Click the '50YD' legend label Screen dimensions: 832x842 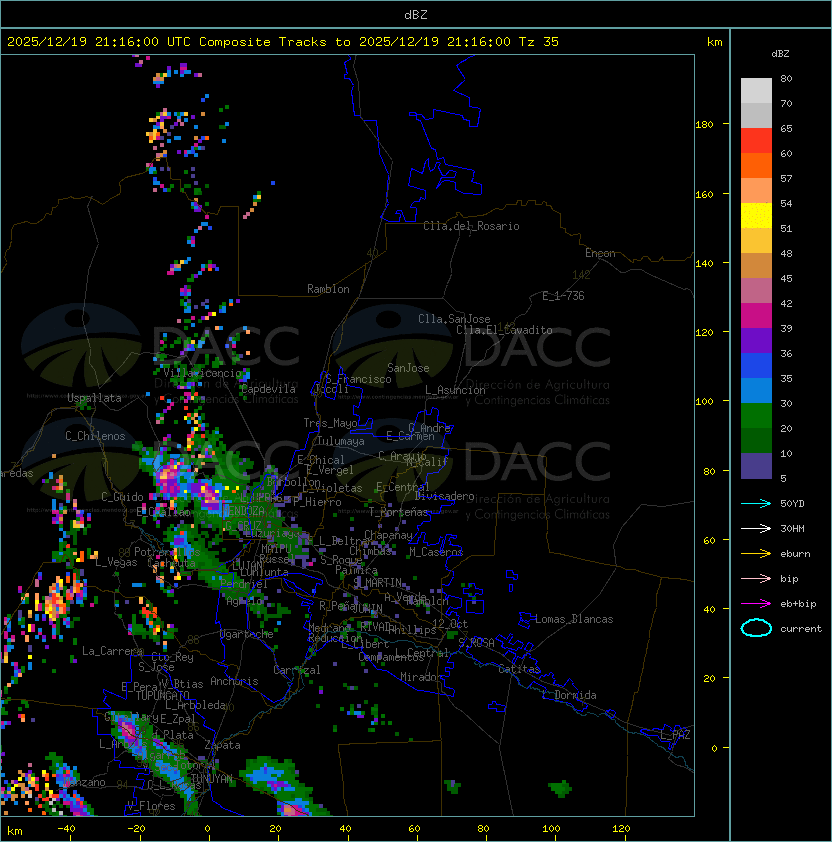pos(792,503)
